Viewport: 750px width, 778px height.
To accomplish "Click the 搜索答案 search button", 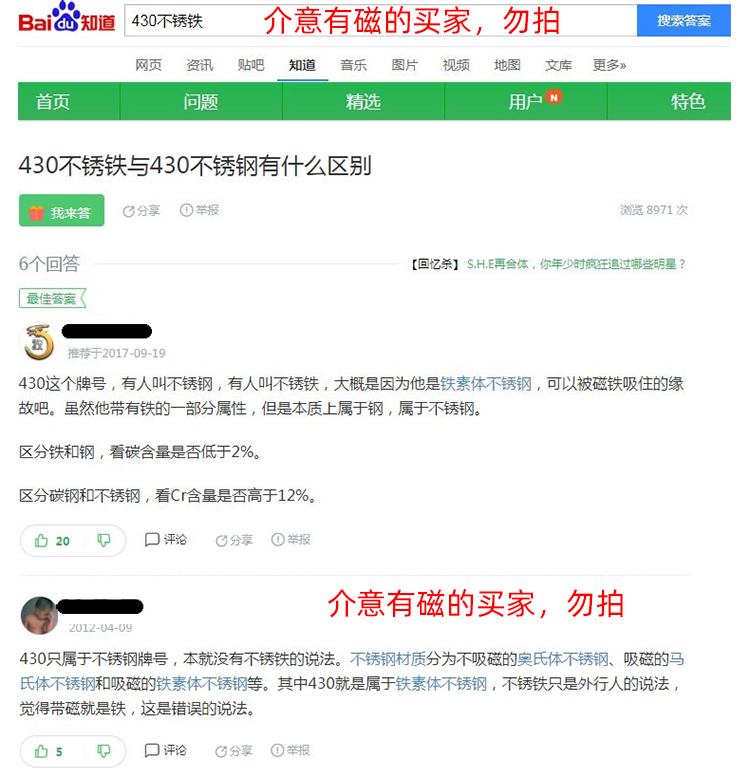I will (x=684, y=20).
